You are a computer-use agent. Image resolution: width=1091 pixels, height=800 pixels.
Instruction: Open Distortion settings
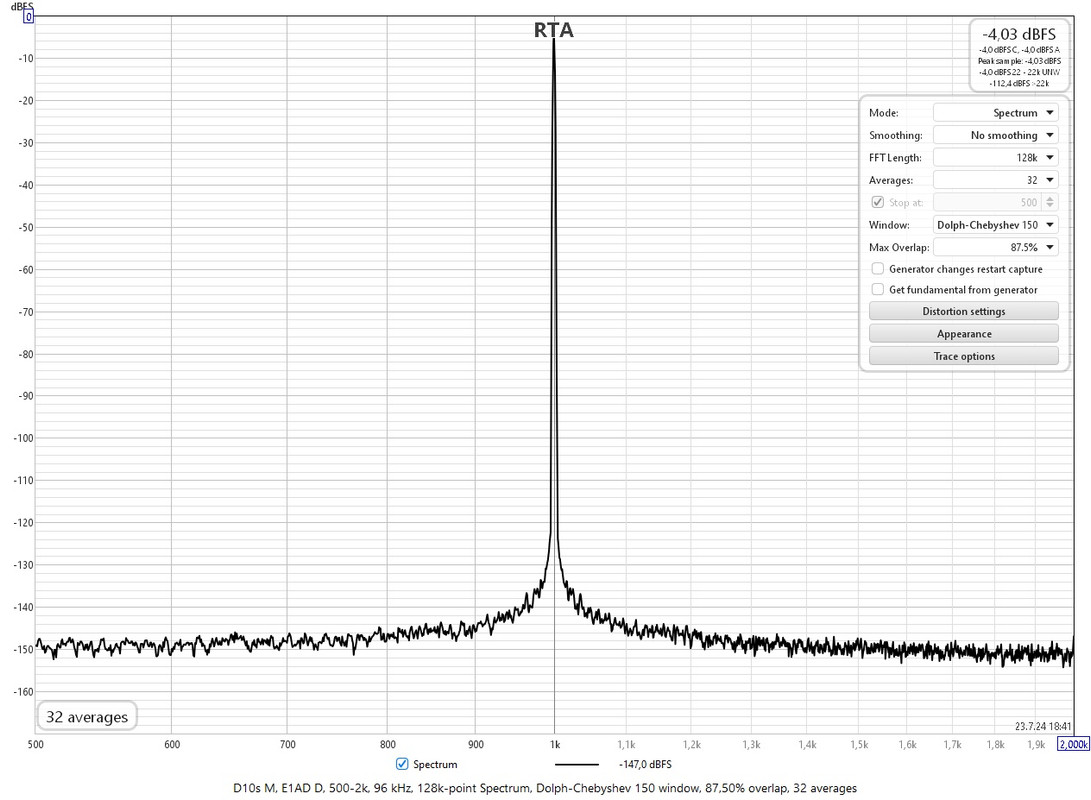[x=964, y=311]
